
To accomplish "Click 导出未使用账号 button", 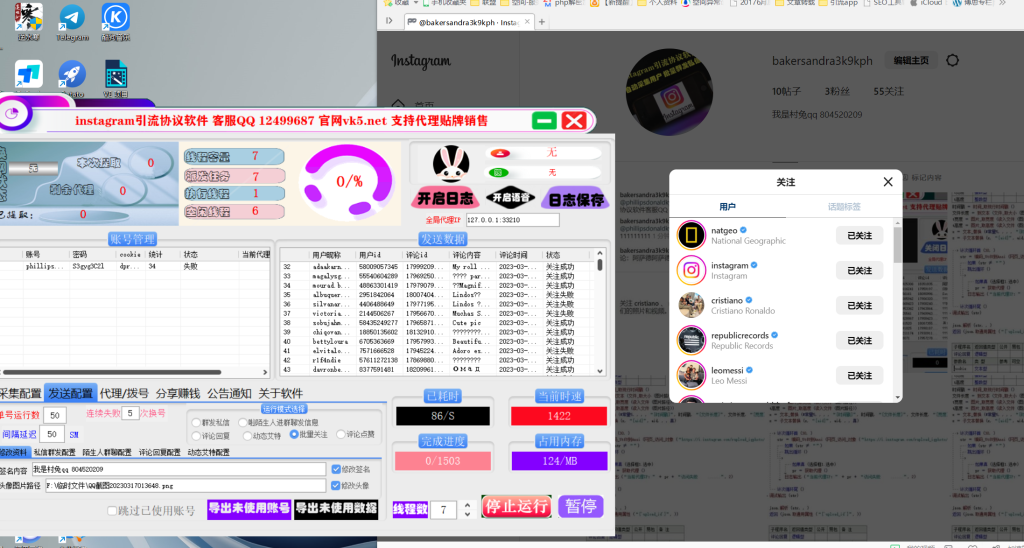I will (x=248, y=508).
